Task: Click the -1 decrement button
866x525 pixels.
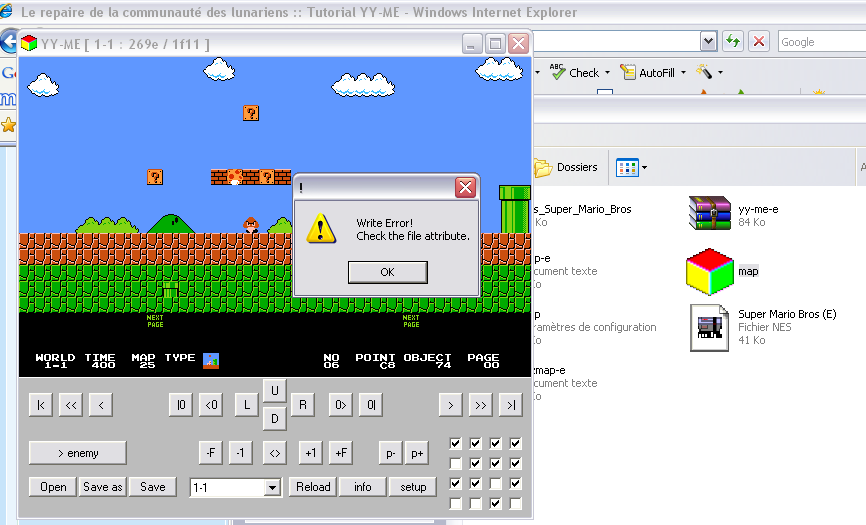Action: (240, 453)
